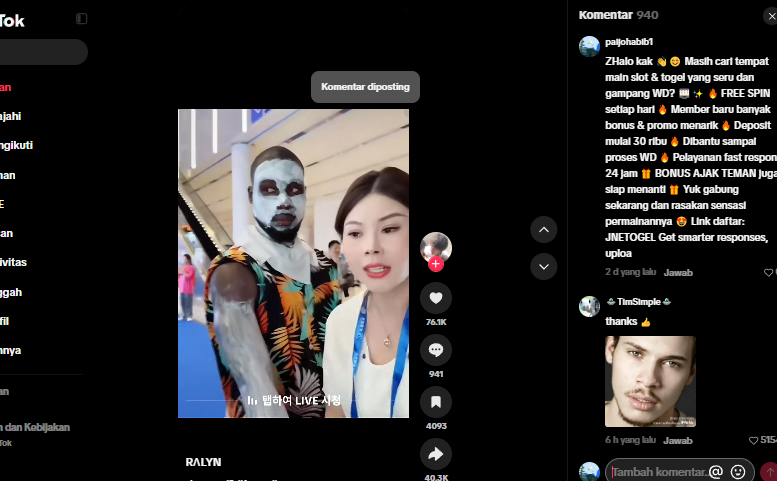The width and height of the screenshot is (777, 481).
Task: Close the Komentar panel
Action: point(771,16)
